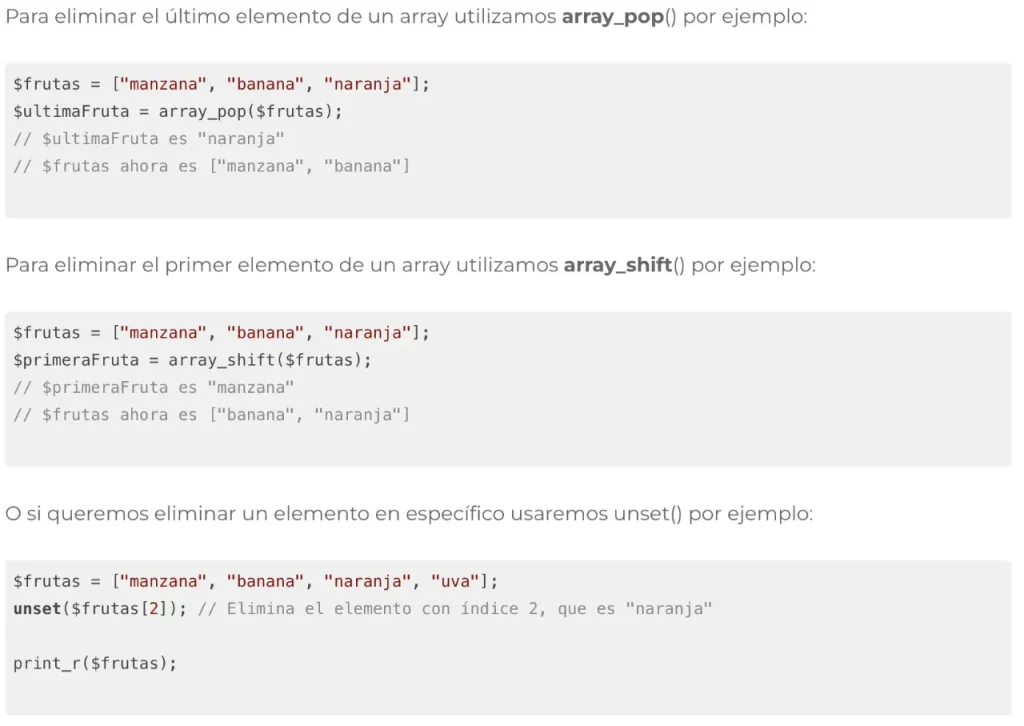
Task: Click paragraph 'Para eliminar el último elemento'
Action: click(406, 16)
